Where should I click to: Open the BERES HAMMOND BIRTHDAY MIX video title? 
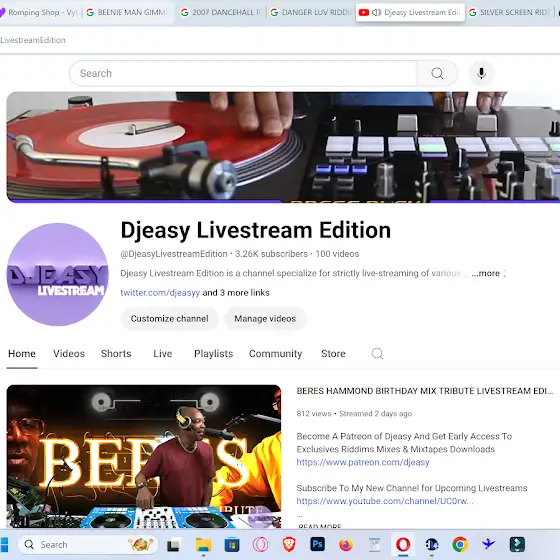click(425, 391)
